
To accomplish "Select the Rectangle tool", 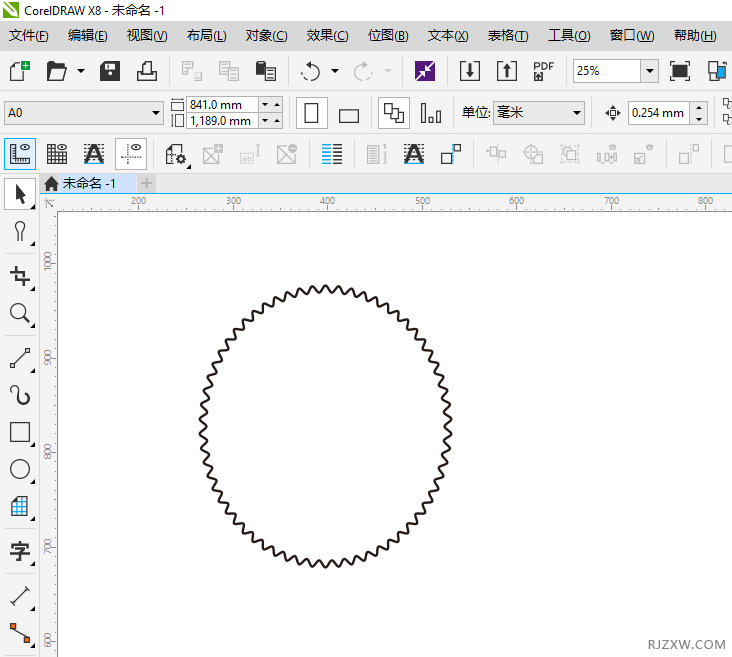I will [19, 432].
